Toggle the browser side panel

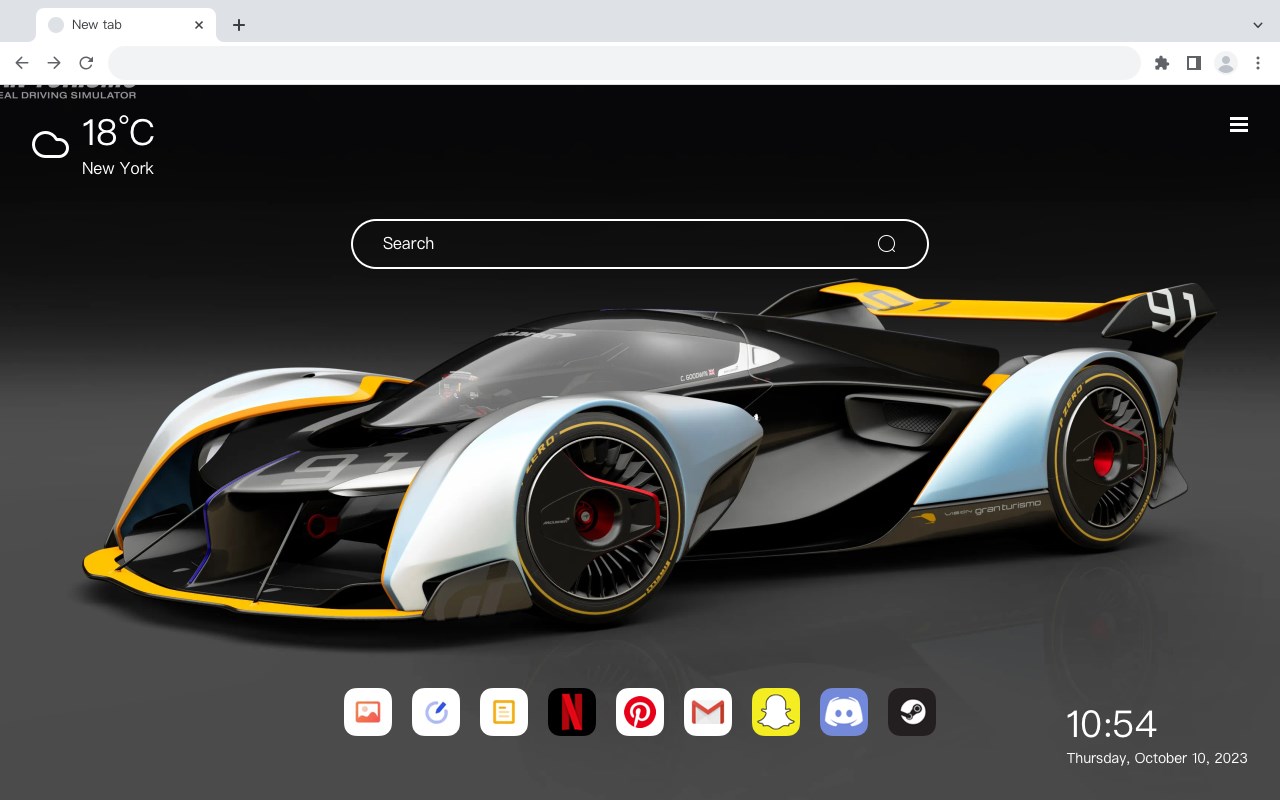point(1193,63)
